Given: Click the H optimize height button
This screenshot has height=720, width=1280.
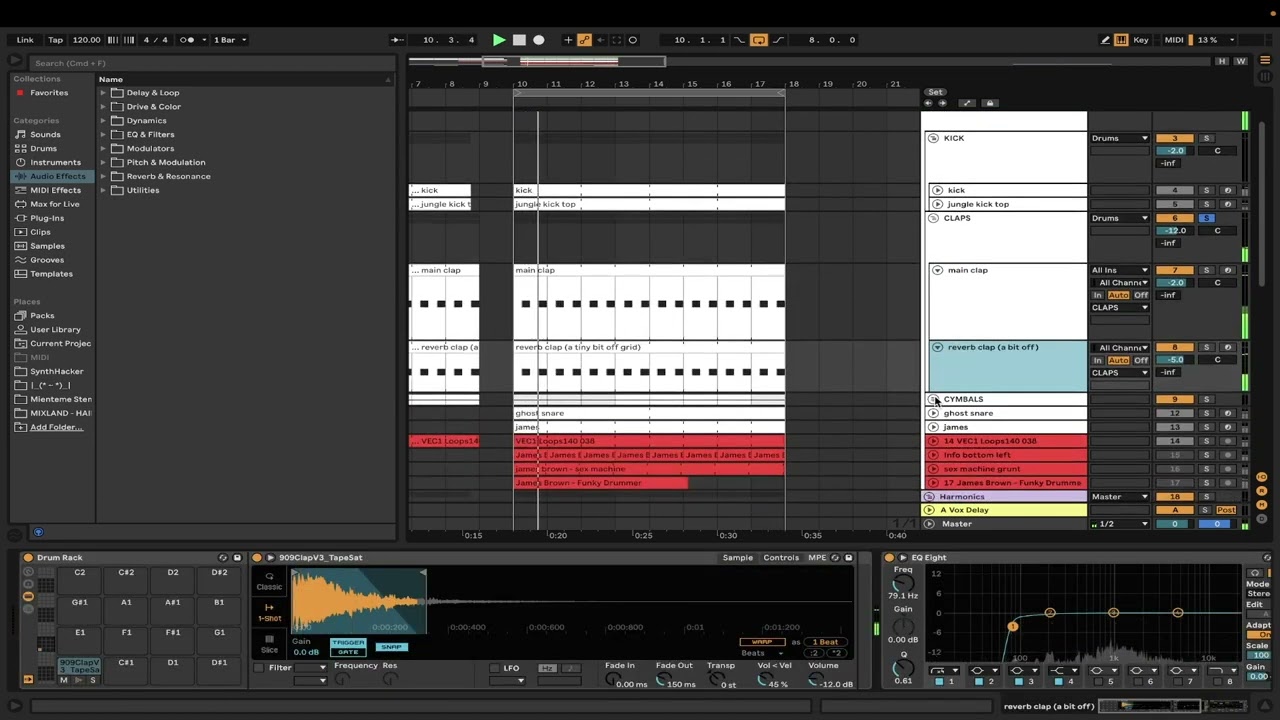Looking at the screenshot, I should click(1222, 61).
